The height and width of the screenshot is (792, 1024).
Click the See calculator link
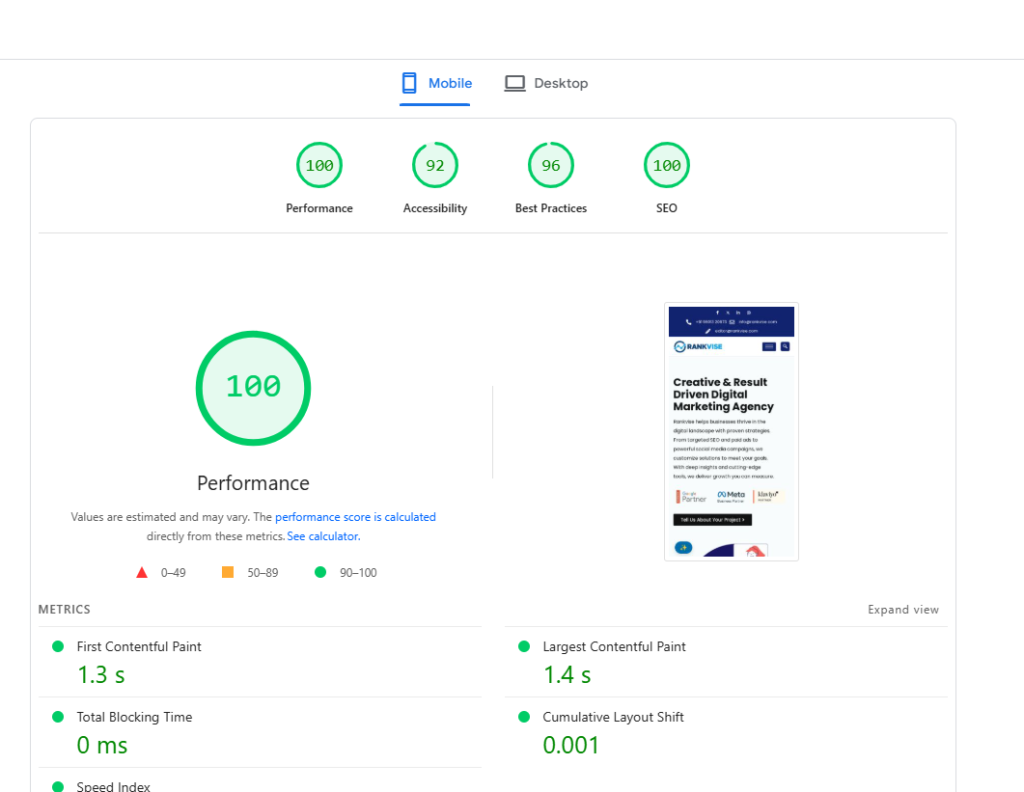tap(322, 536)
